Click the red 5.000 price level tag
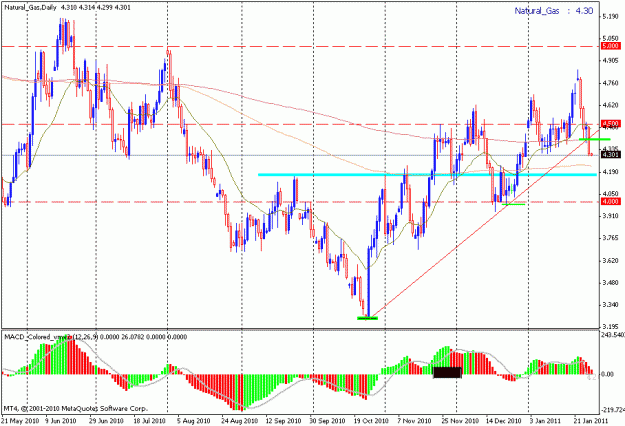The height and width of the screenshot is (426, 625). [611, 46]
